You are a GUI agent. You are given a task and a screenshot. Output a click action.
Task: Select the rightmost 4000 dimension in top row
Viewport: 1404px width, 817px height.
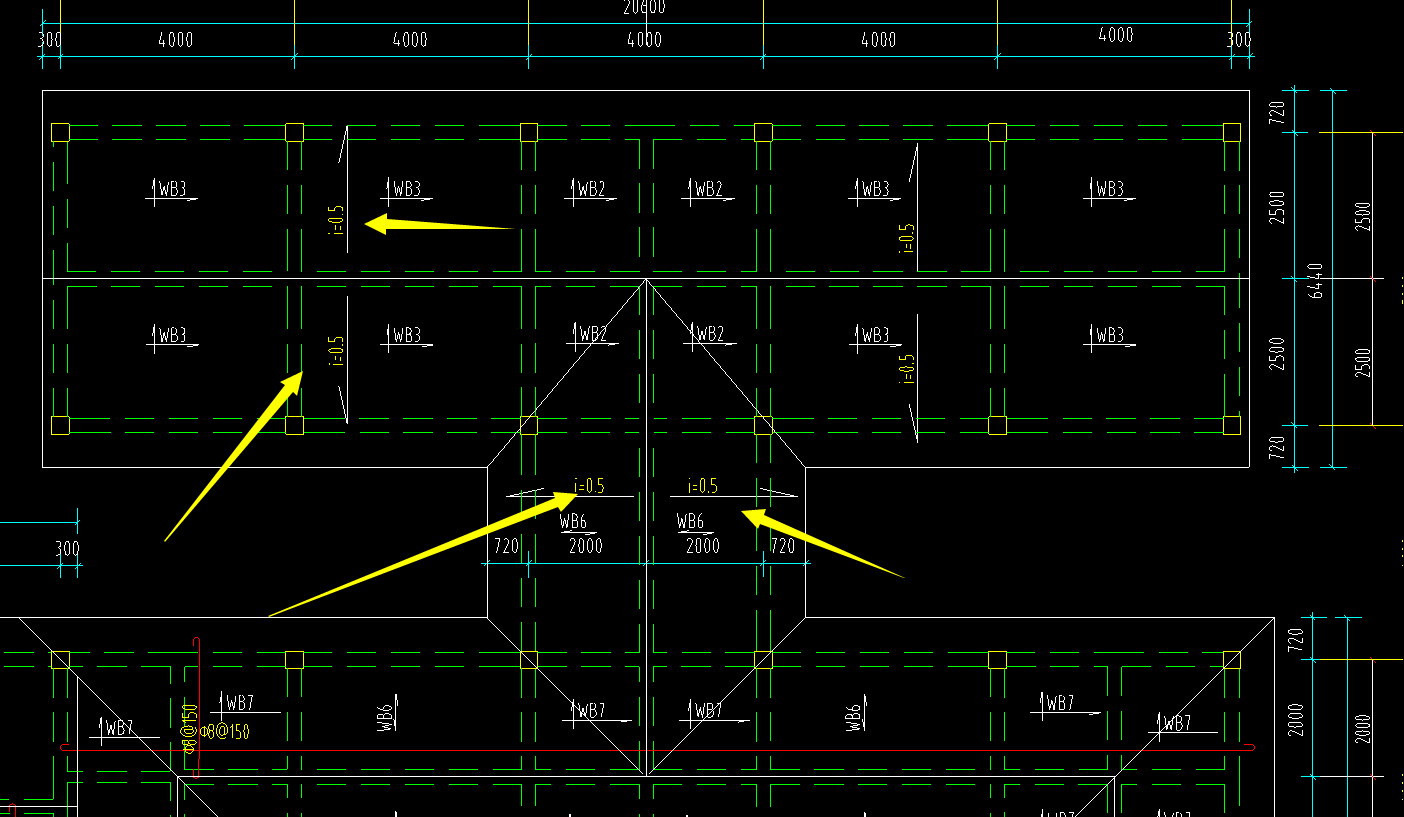[1116, 35]
